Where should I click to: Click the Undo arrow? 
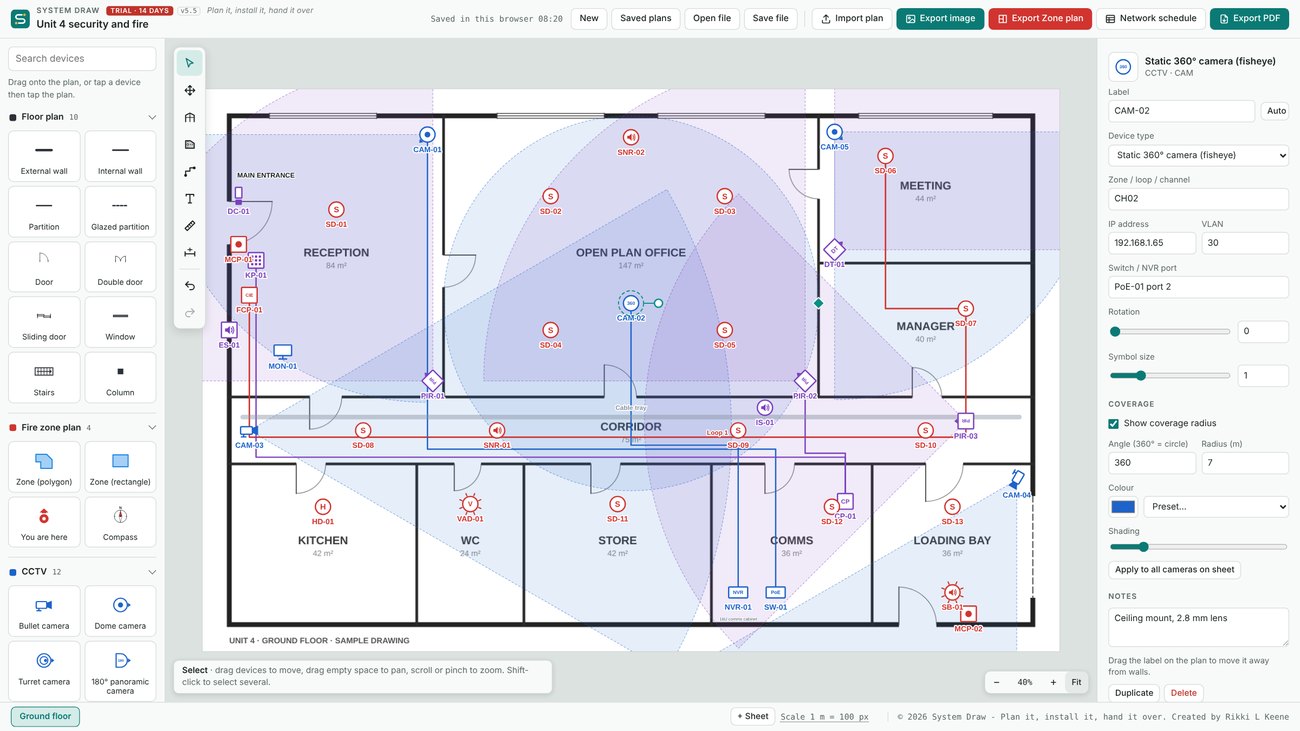tap(190, 286)
